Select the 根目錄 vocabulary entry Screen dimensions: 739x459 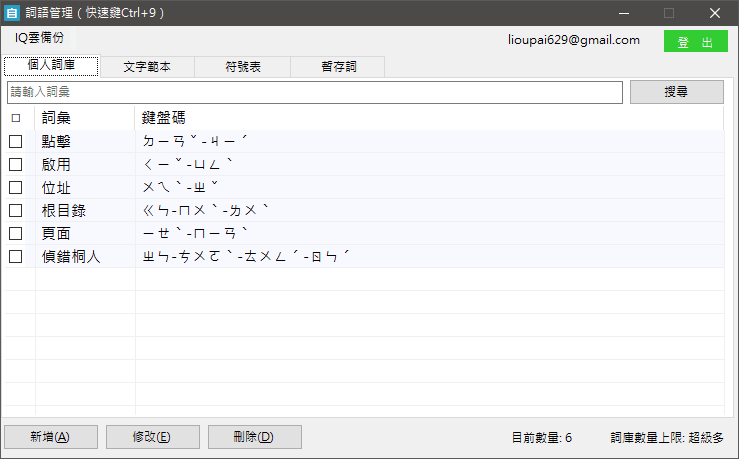(64, 210)
